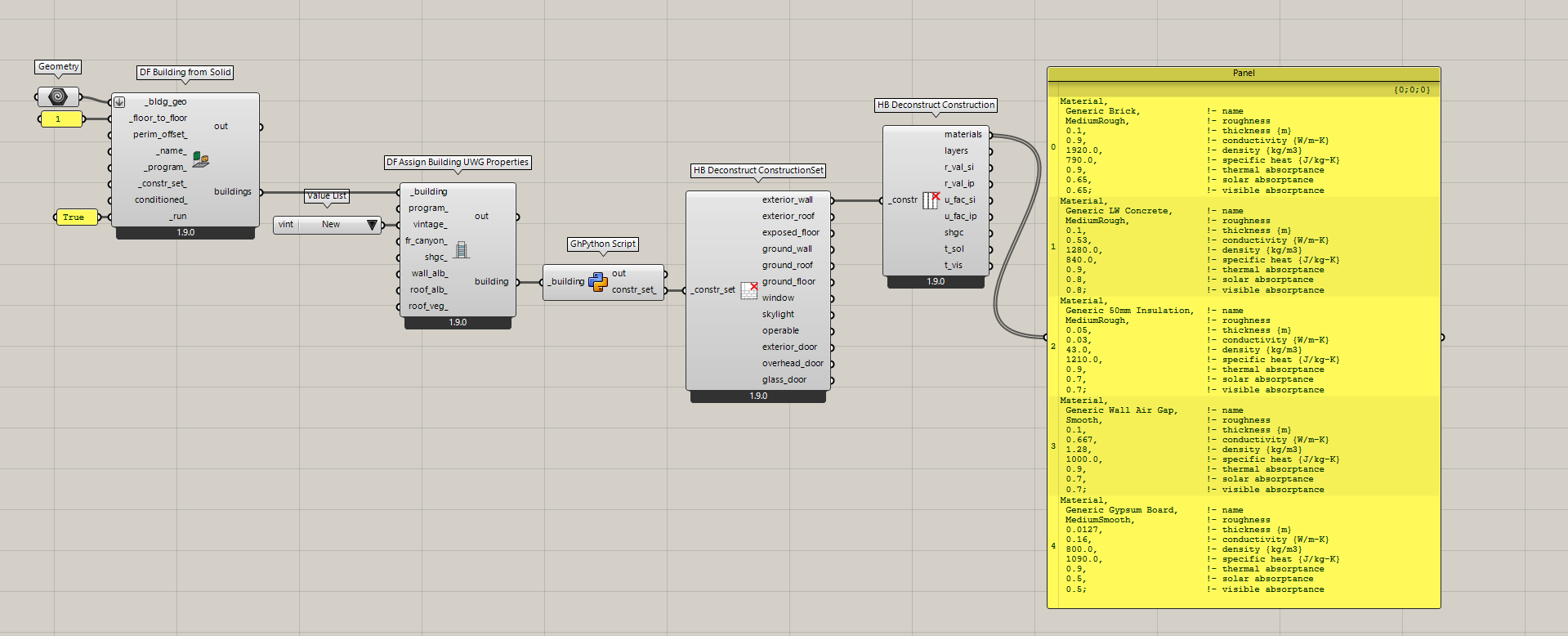Click the GhPython Script python icon
The image size is (1568, 636).
598,282
